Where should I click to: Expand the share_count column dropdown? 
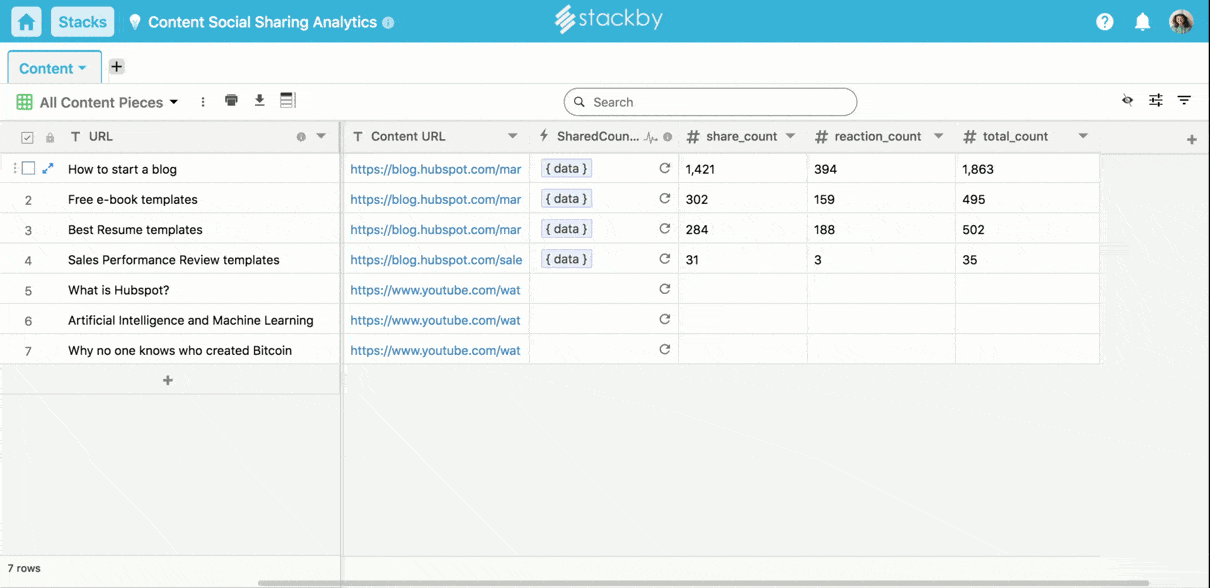pos(790,136)
